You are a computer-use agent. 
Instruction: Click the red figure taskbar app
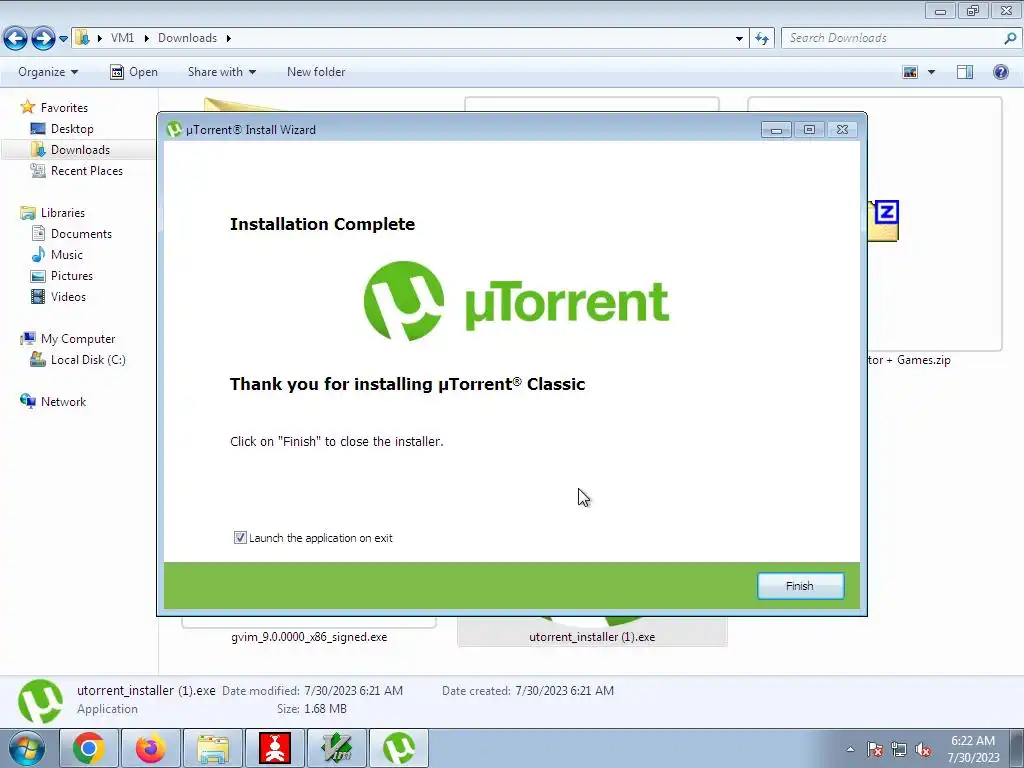tap(275, 748)
